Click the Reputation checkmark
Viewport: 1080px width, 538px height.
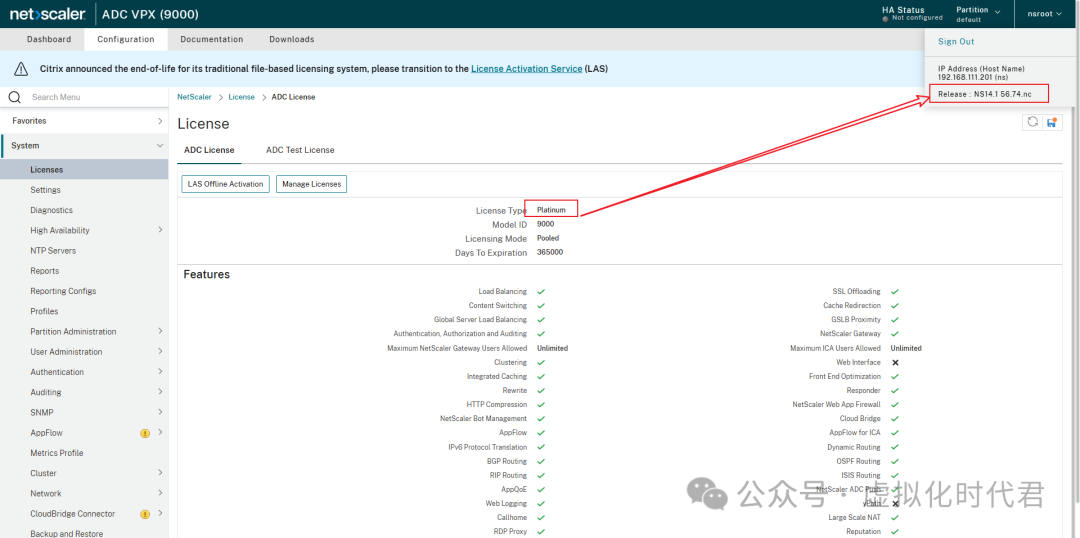pos(895,532)
